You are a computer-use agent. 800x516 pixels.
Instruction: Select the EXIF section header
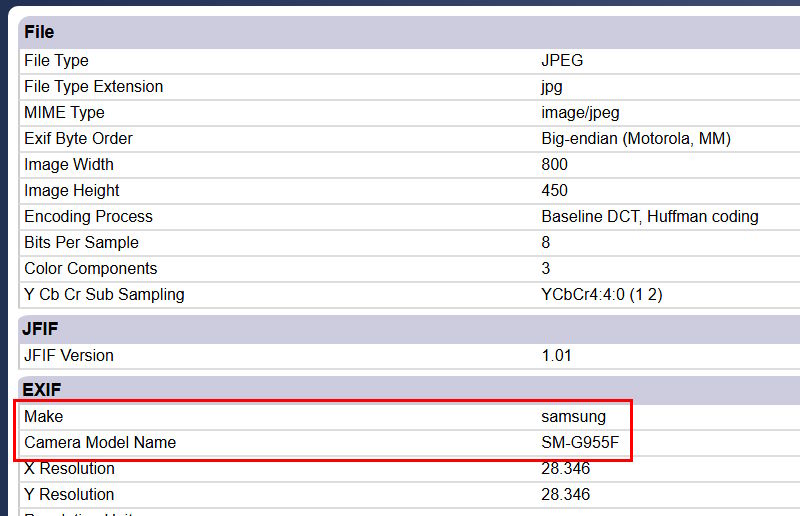[42, 390]
